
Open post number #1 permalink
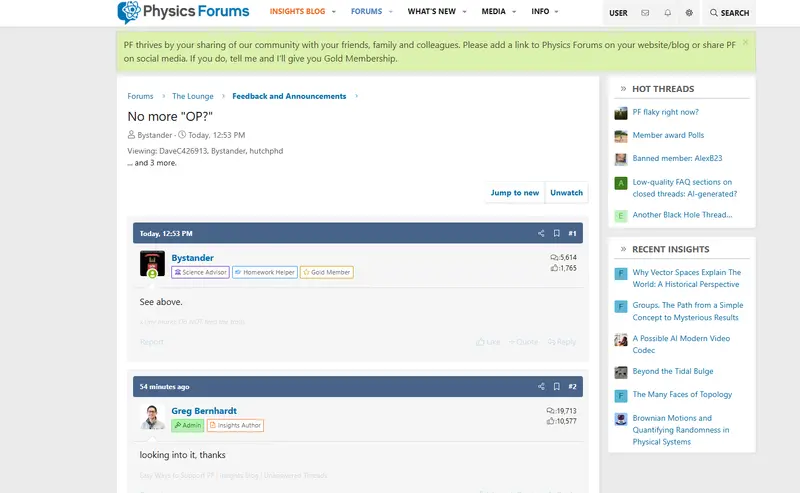point(572,233)
